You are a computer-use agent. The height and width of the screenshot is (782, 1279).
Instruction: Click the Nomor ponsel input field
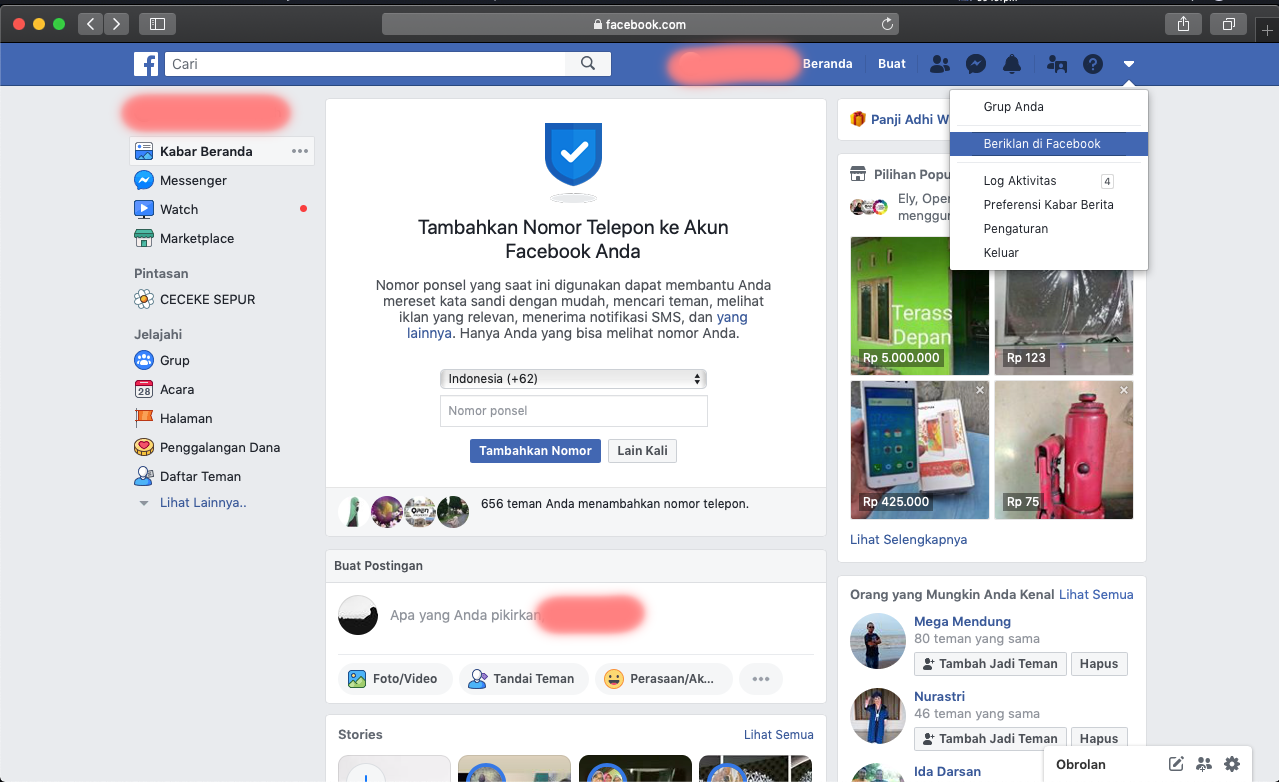(x=573, y=411)
